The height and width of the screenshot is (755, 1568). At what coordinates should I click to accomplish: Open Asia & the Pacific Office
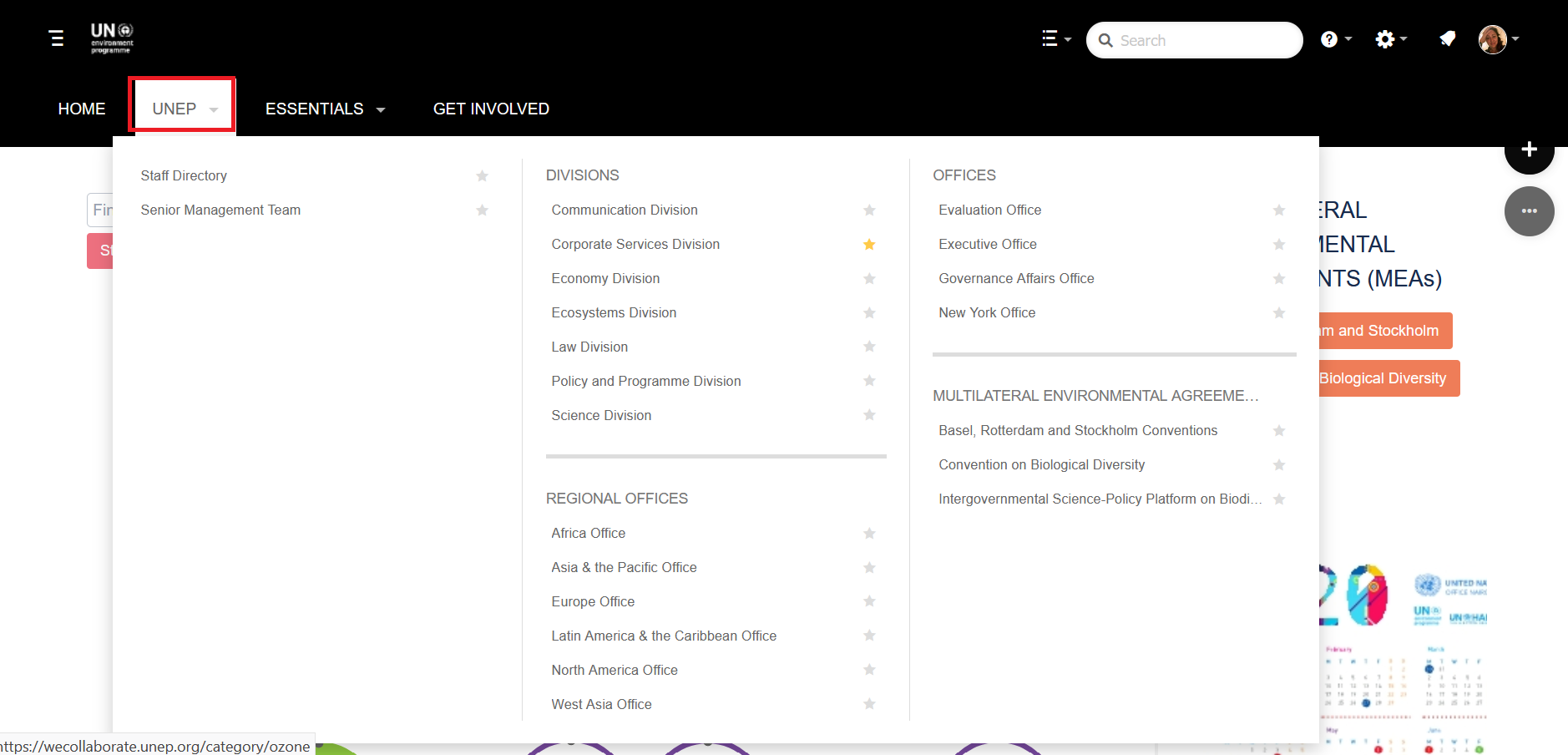[624, 567]
